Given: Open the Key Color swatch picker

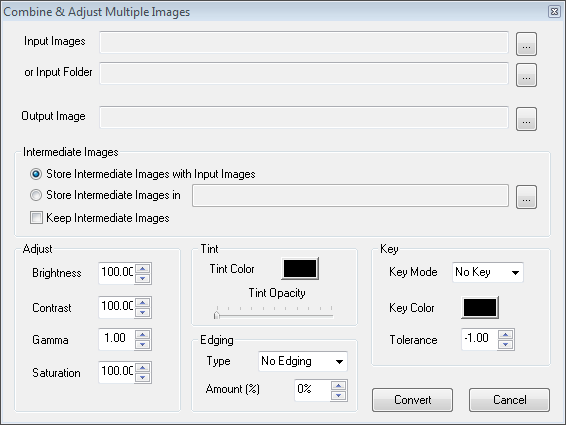Looking at the screenshot, I should tap(480, 308).
